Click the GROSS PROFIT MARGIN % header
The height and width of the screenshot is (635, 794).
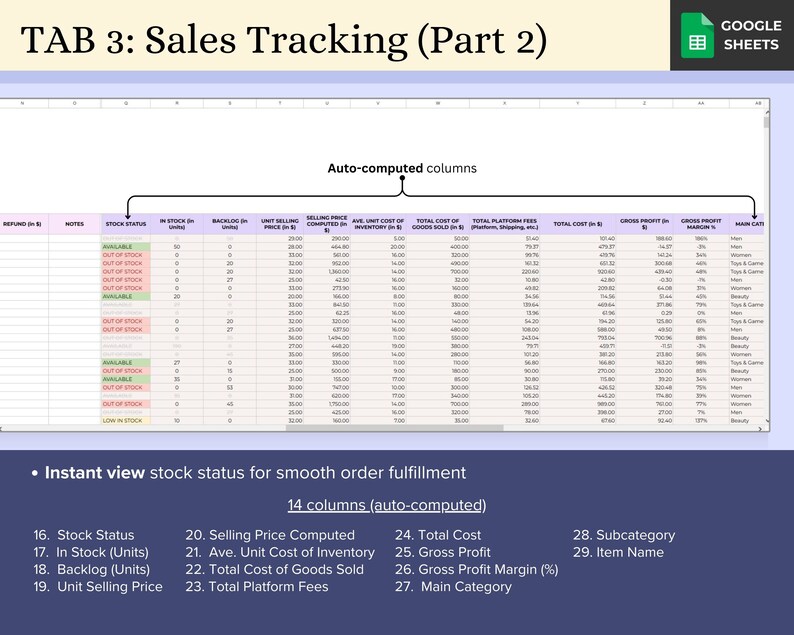pos(701,224)
